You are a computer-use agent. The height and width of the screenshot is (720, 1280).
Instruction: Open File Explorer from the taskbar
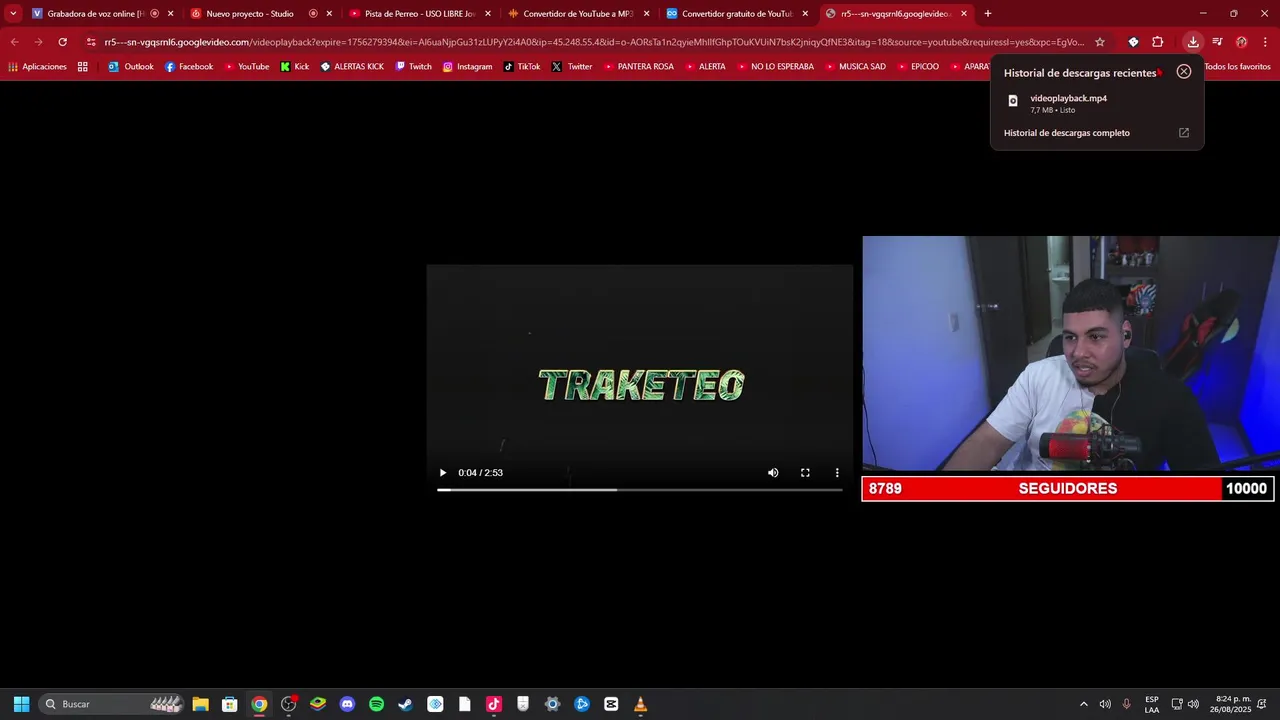coord(200,704)
